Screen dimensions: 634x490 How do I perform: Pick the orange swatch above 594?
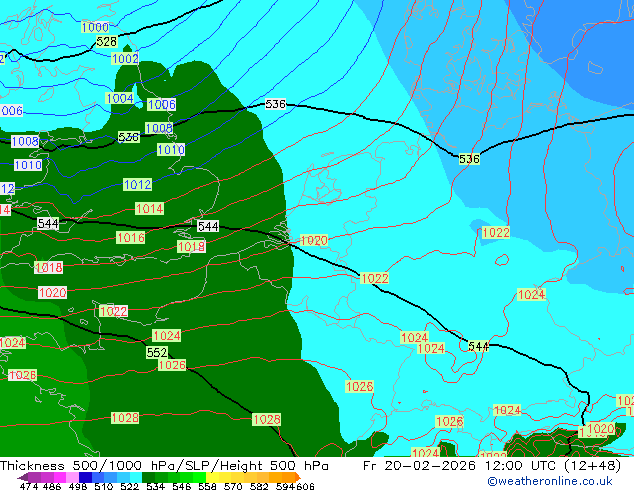click(x=288, y=477)
